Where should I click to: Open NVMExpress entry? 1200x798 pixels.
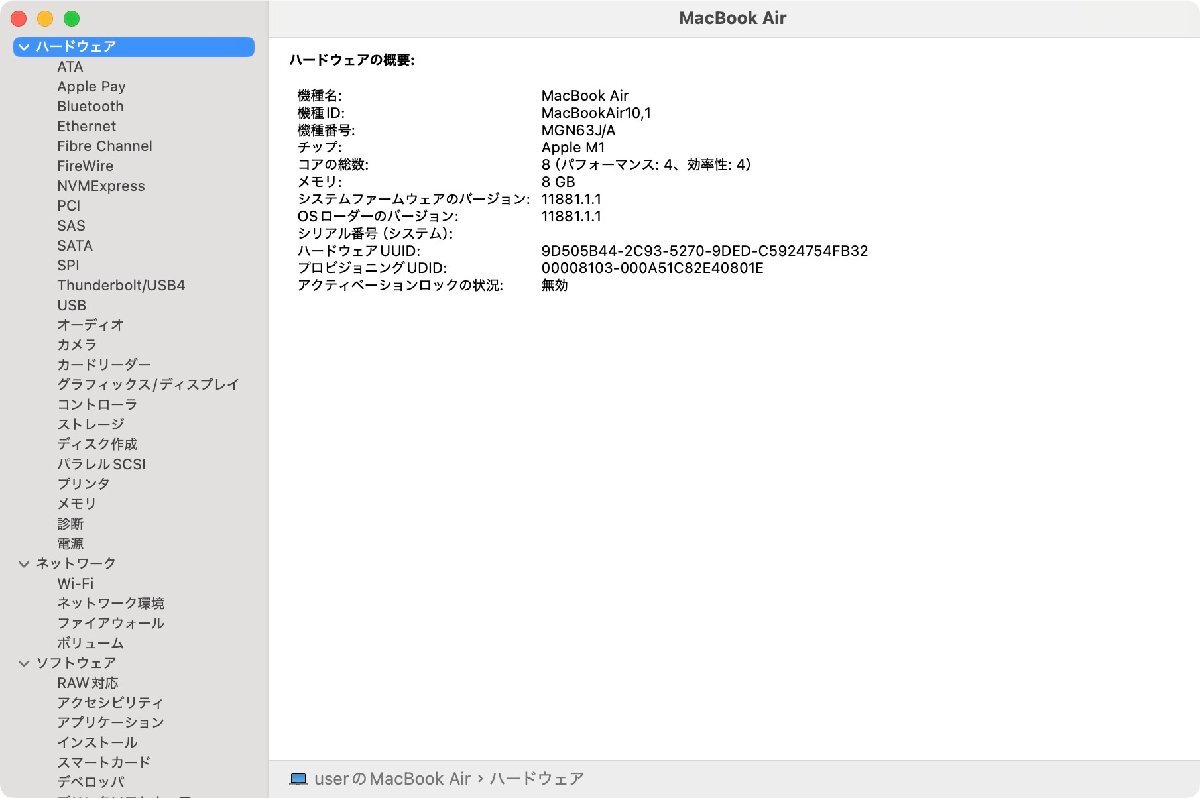101,186
